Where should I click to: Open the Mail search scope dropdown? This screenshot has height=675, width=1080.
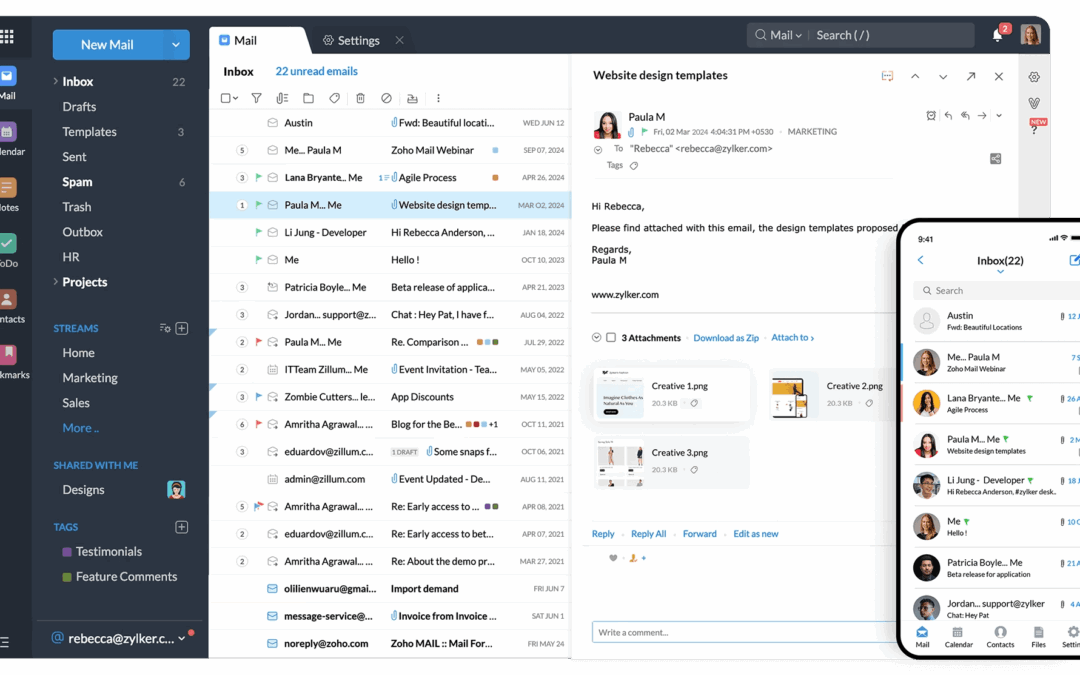tap(785, 35)
